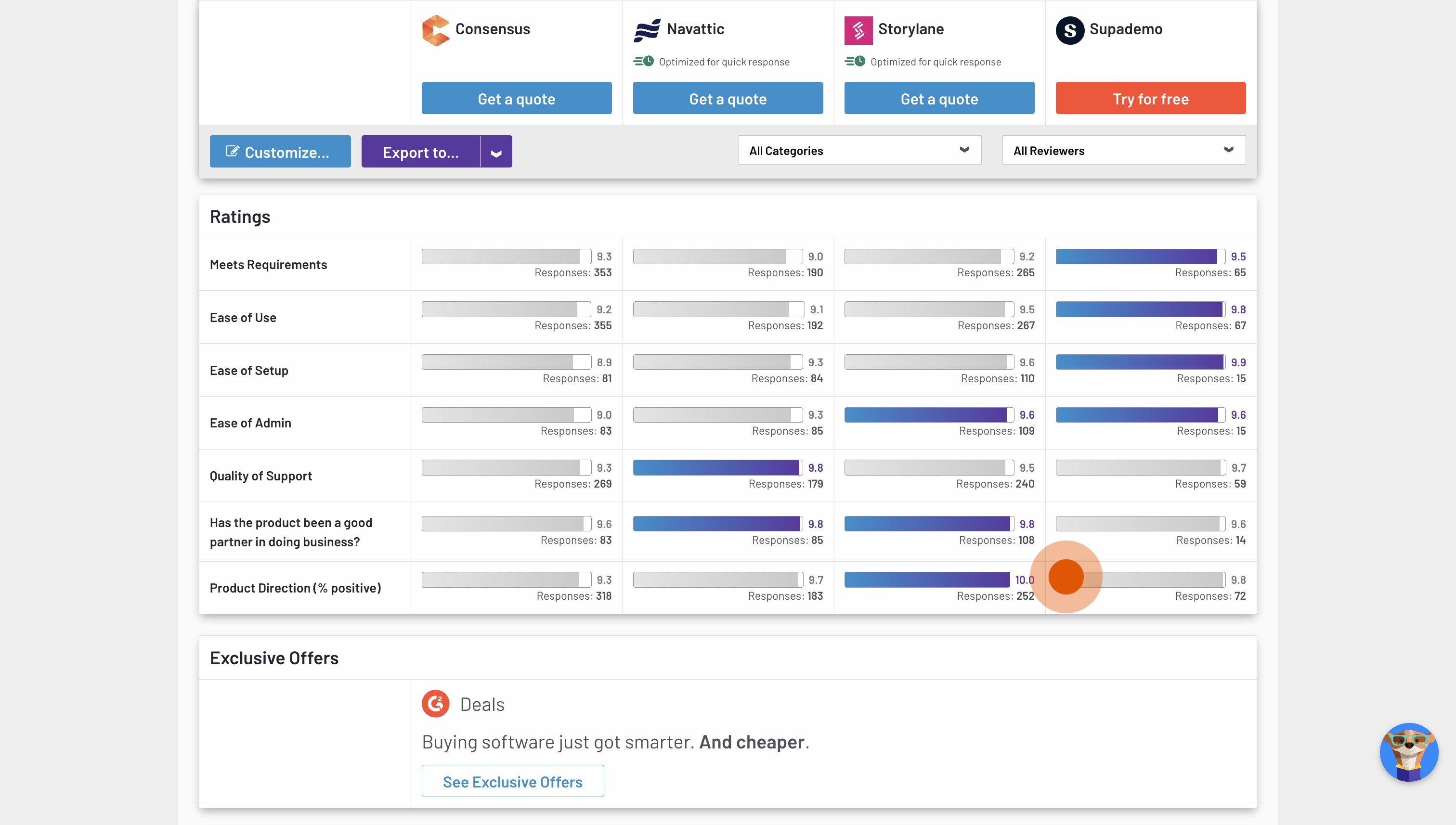Click the Consensus logo icon
The image size is (1456, 825).
click(435, 30)
